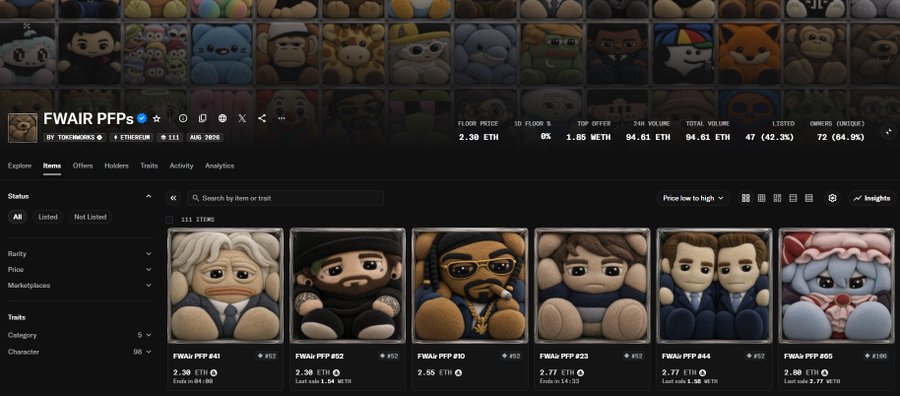Switch to the Offers tab
Image resolution: width=900 pixels, height=396 pixels.
[x=83, y=166]
